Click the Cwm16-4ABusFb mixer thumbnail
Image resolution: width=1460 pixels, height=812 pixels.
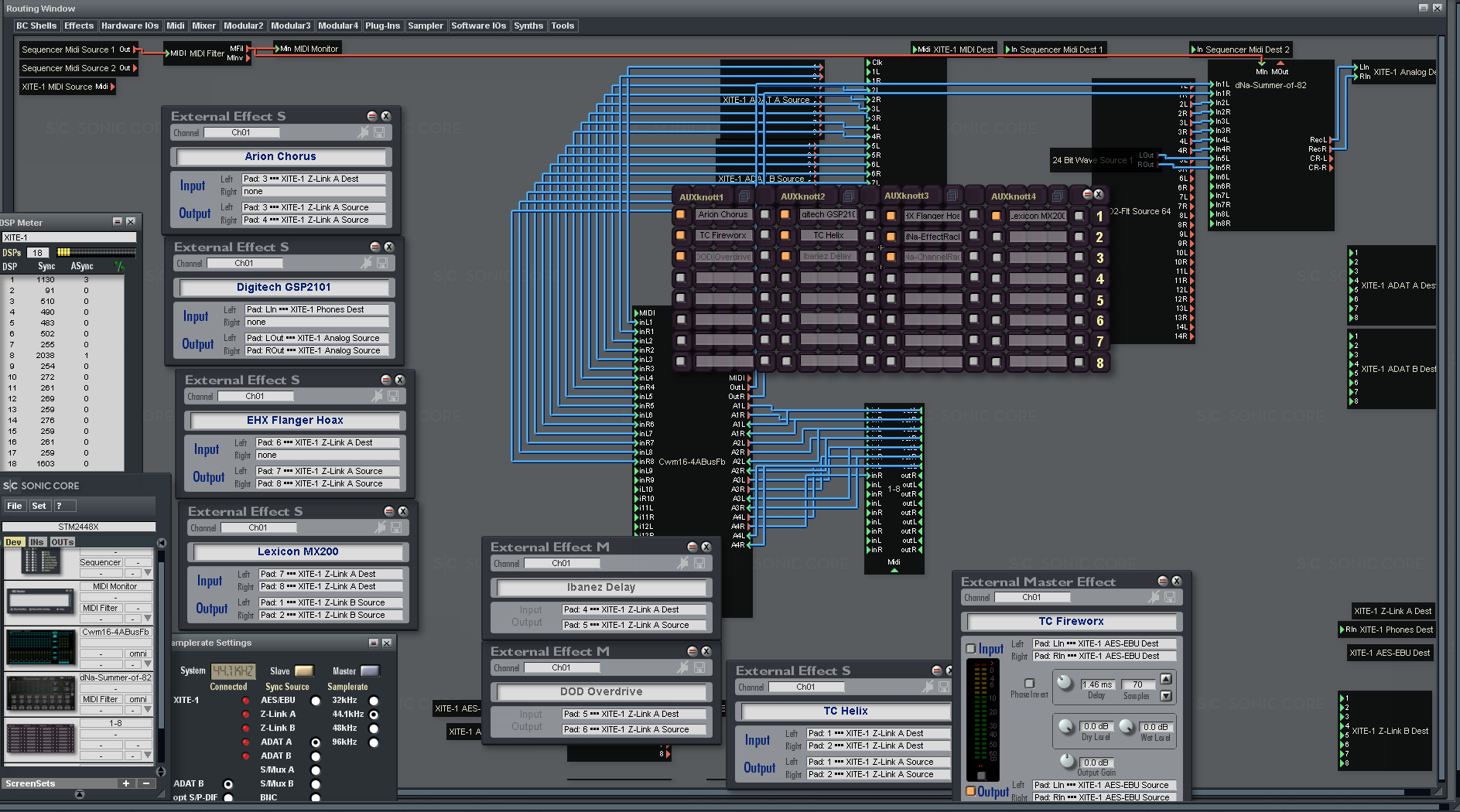tap(40, 647)
